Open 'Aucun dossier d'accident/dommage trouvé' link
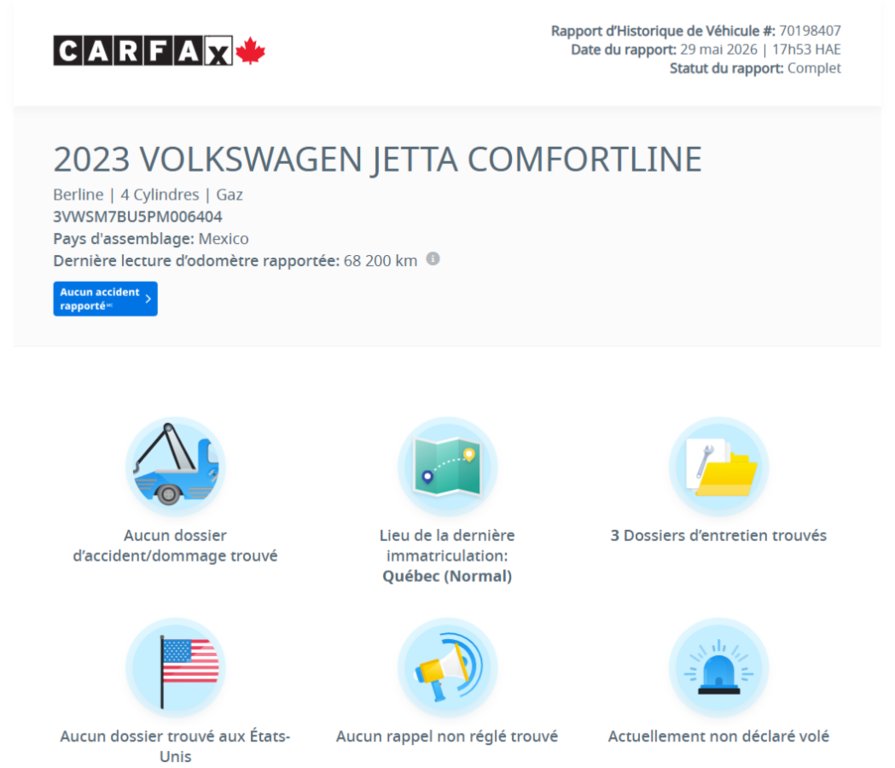 (x=175, y=545)
